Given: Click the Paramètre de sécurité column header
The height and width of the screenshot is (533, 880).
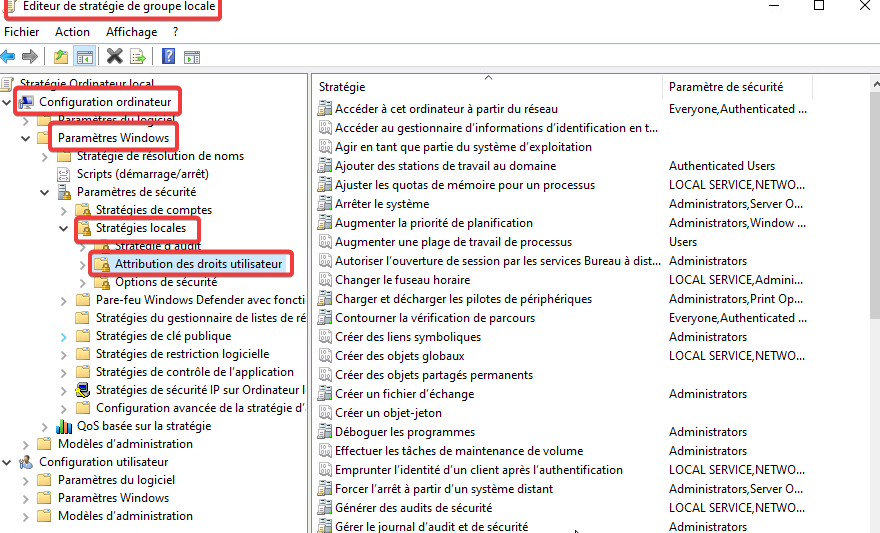Looking at the screenshot, I should tap(725, 87).
